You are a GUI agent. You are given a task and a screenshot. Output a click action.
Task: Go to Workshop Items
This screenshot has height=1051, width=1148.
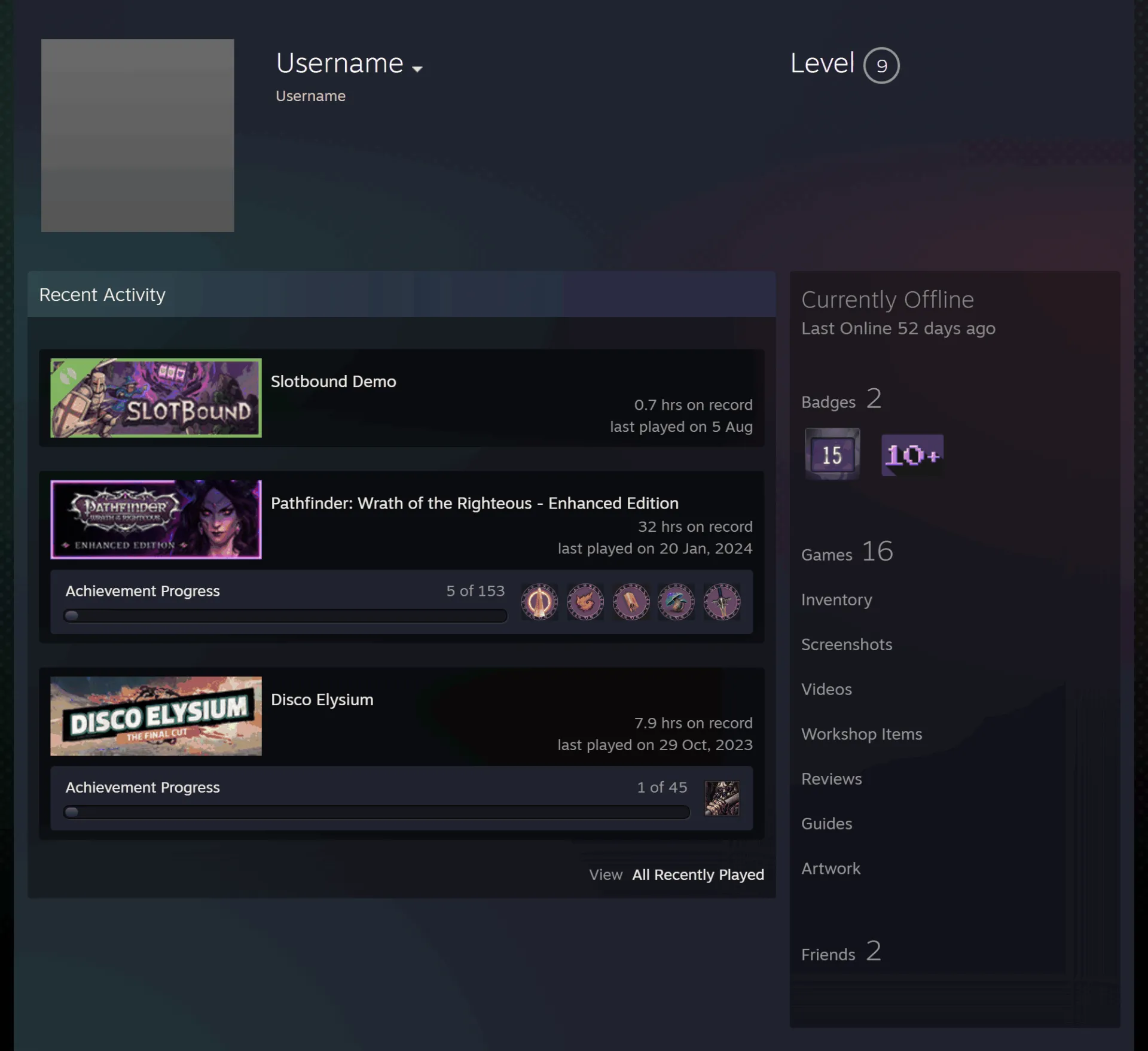tap(862, 734)
